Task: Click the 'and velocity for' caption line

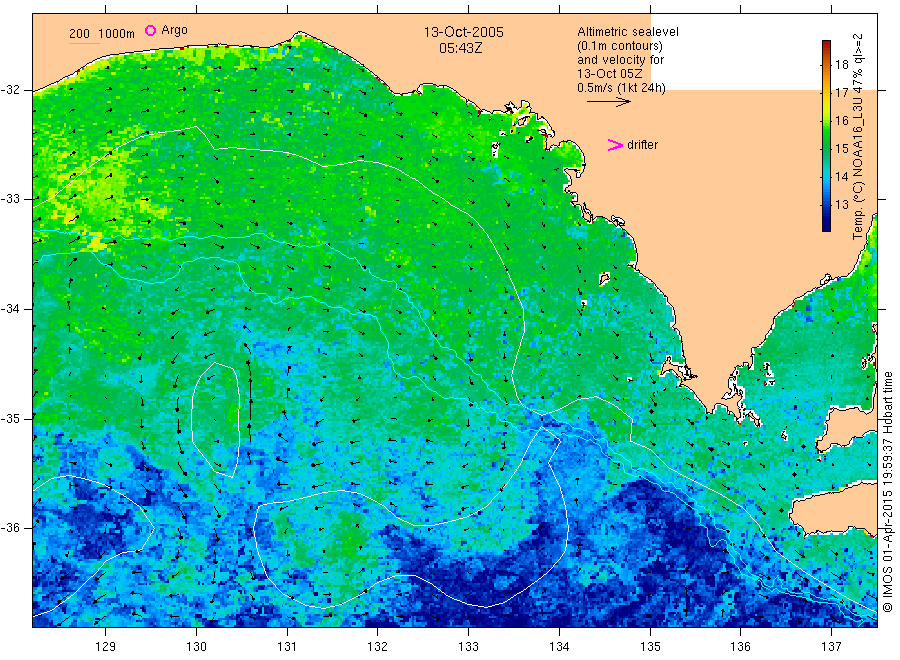Action: click(x=620, y=60)
